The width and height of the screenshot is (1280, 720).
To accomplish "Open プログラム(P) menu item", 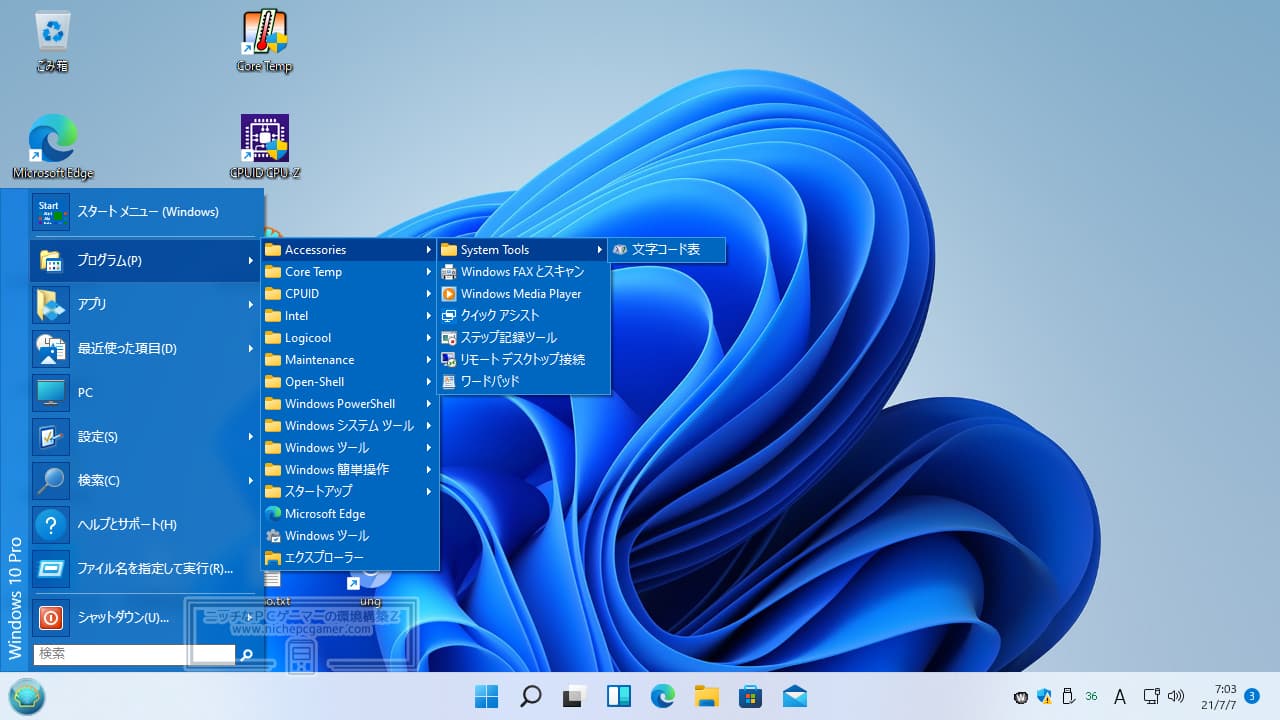I will (x=145, y=260).
